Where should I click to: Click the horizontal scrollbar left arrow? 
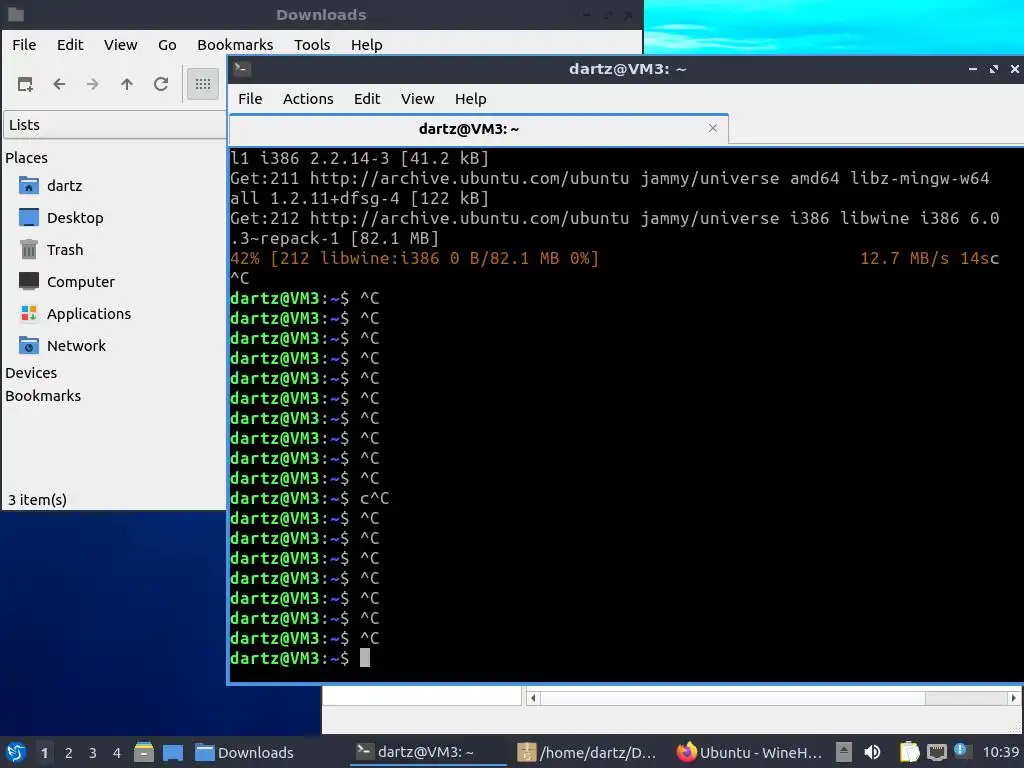click(533, 698)
